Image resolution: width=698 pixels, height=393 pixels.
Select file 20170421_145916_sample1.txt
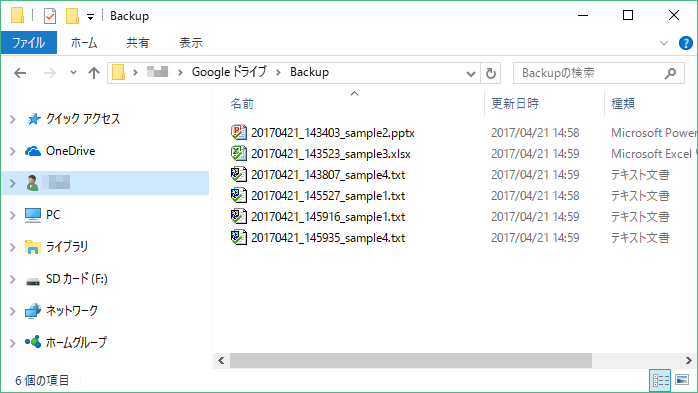328,217
